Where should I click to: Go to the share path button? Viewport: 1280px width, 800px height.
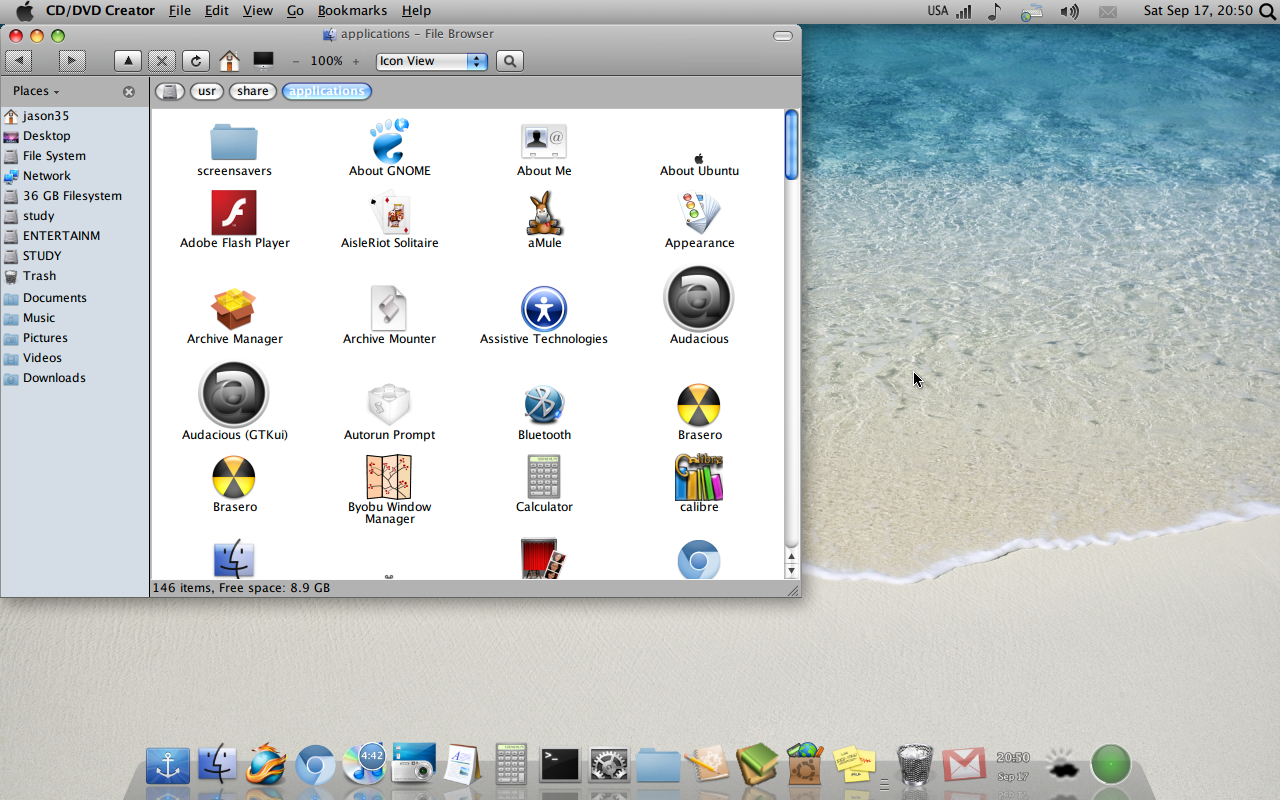tap(253, 91)
